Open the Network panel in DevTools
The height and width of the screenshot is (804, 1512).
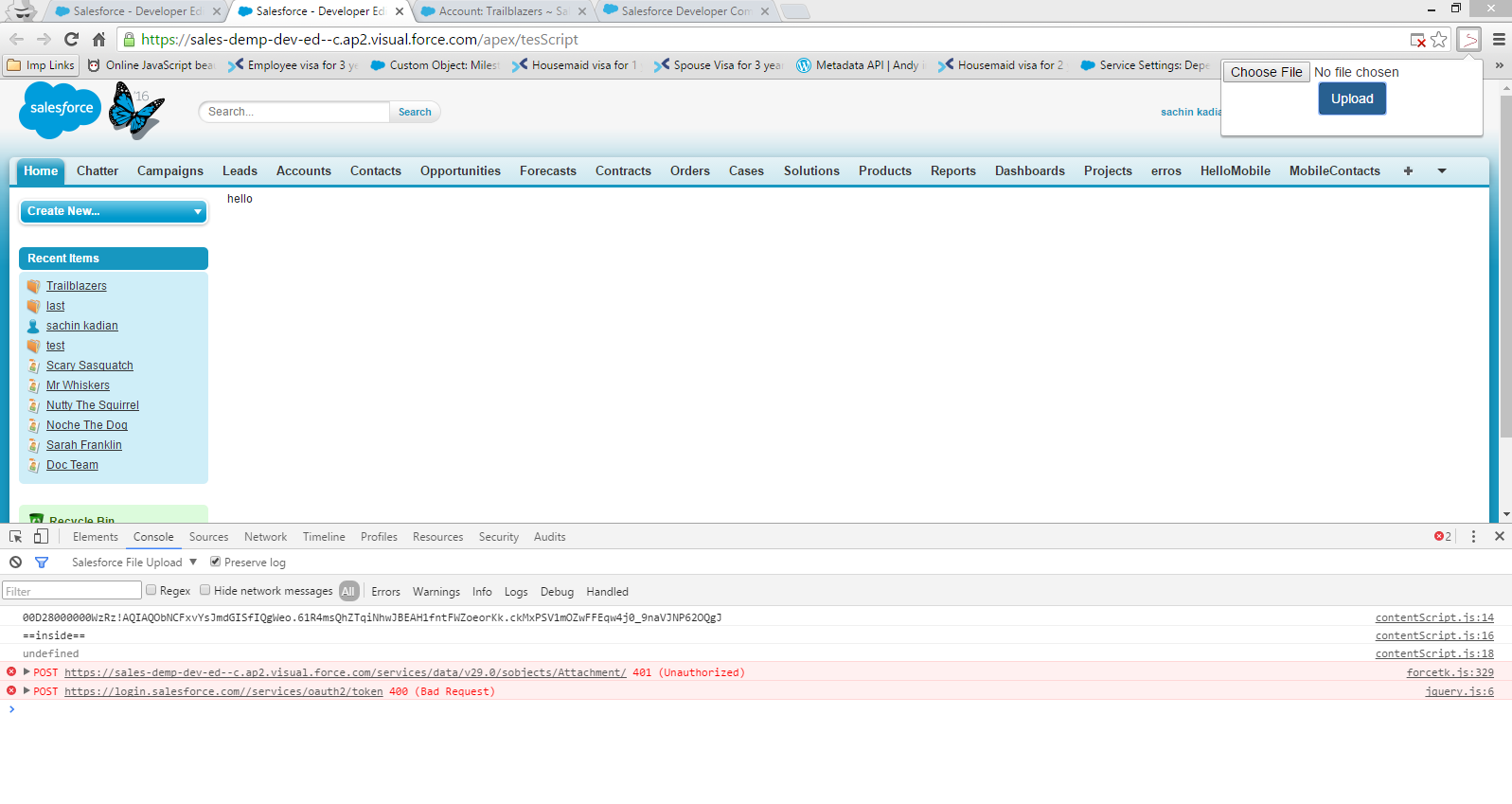click(x=265, y=537)
